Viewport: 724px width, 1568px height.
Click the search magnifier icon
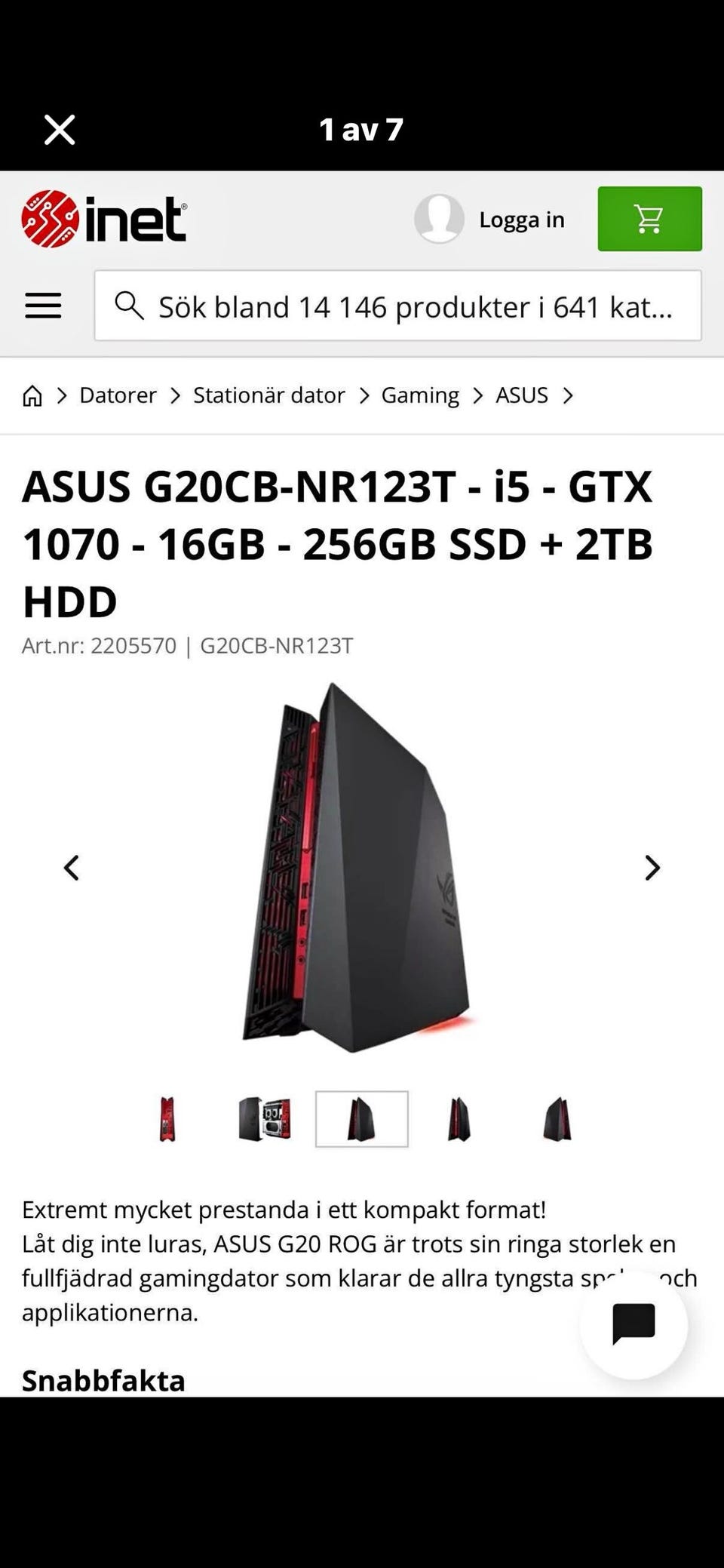click(129, 306)
